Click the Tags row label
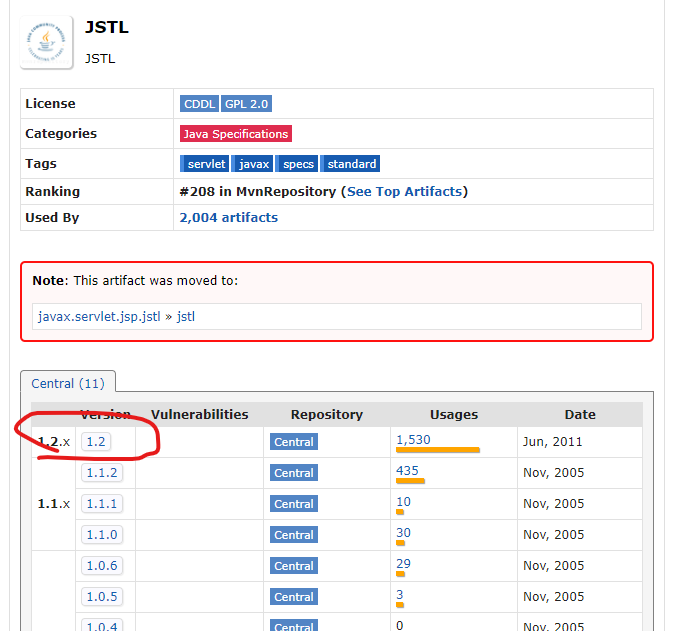Image resolution: width=674 pixels, height=631 pixels. 41,164
